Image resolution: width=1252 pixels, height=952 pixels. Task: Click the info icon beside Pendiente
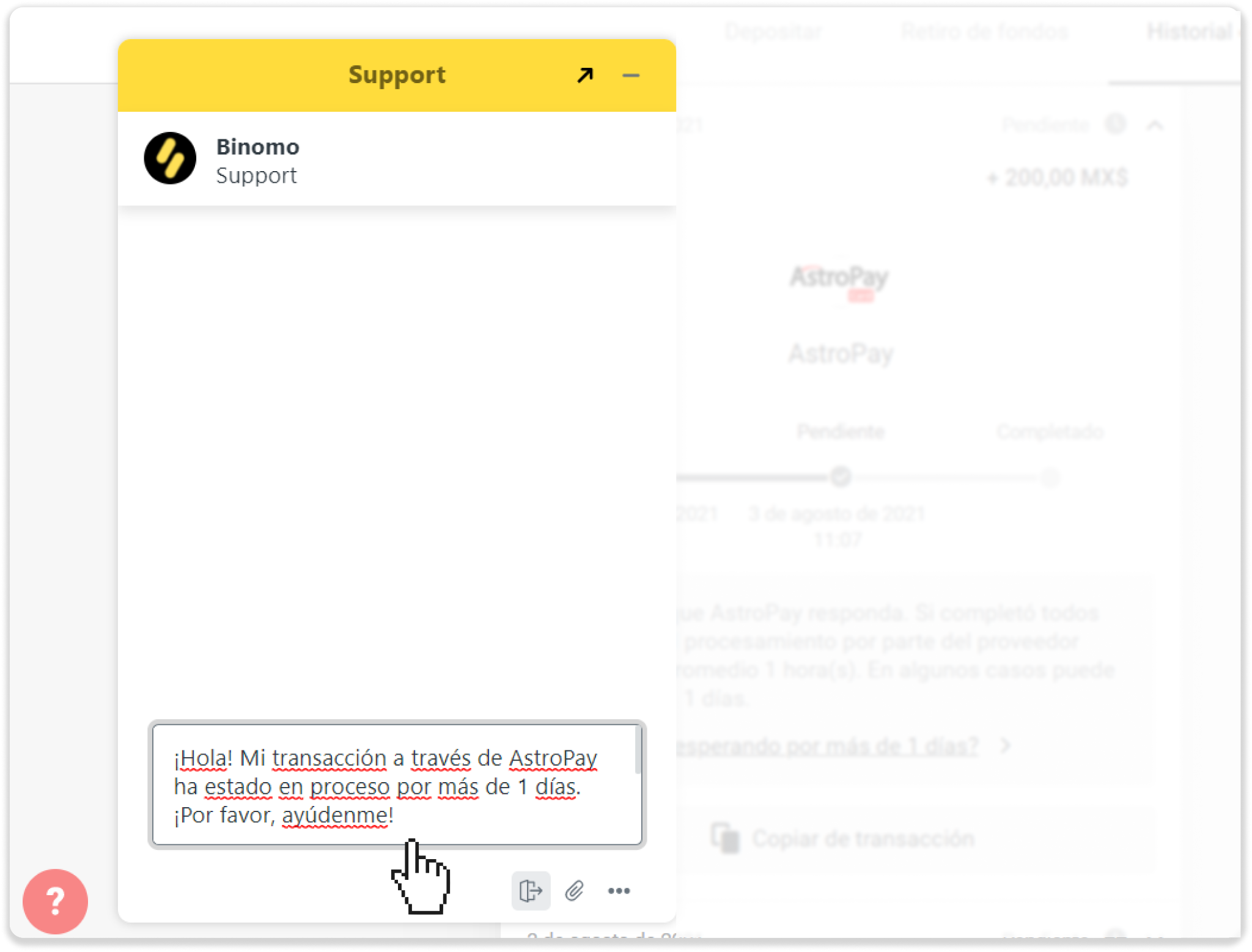(x=1115, y=124)
